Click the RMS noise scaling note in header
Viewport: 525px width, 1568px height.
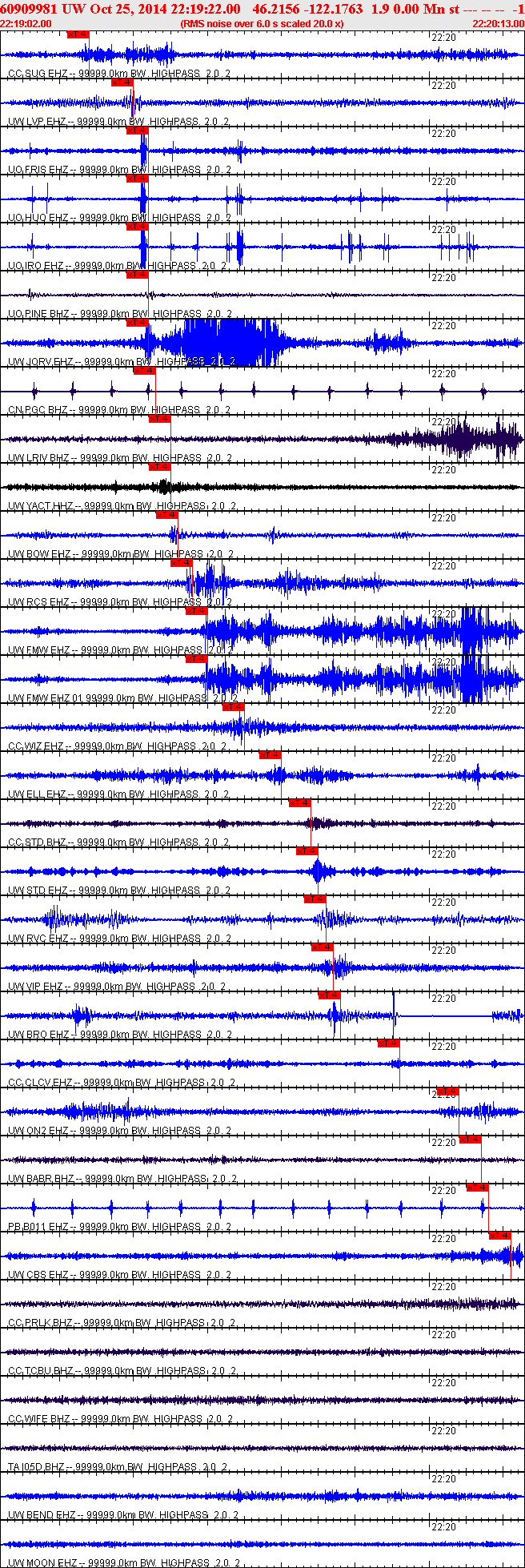[262, 24]
